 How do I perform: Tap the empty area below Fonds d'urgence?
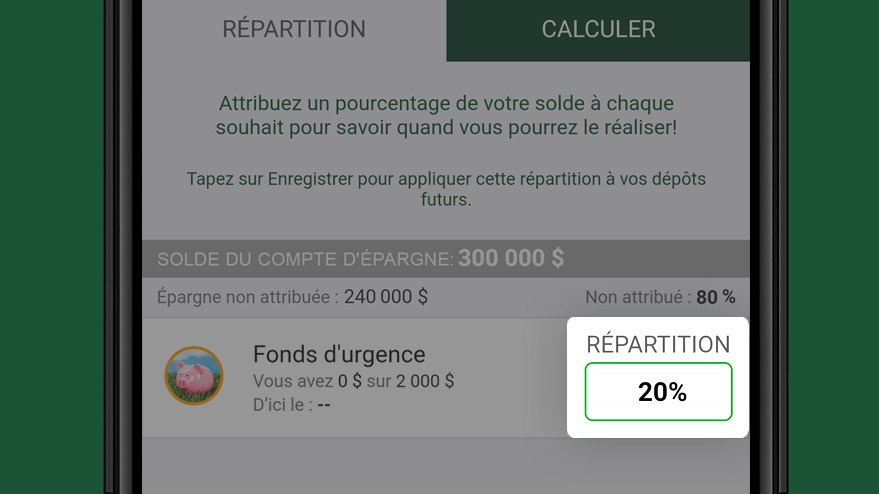(x=446, y=466)
